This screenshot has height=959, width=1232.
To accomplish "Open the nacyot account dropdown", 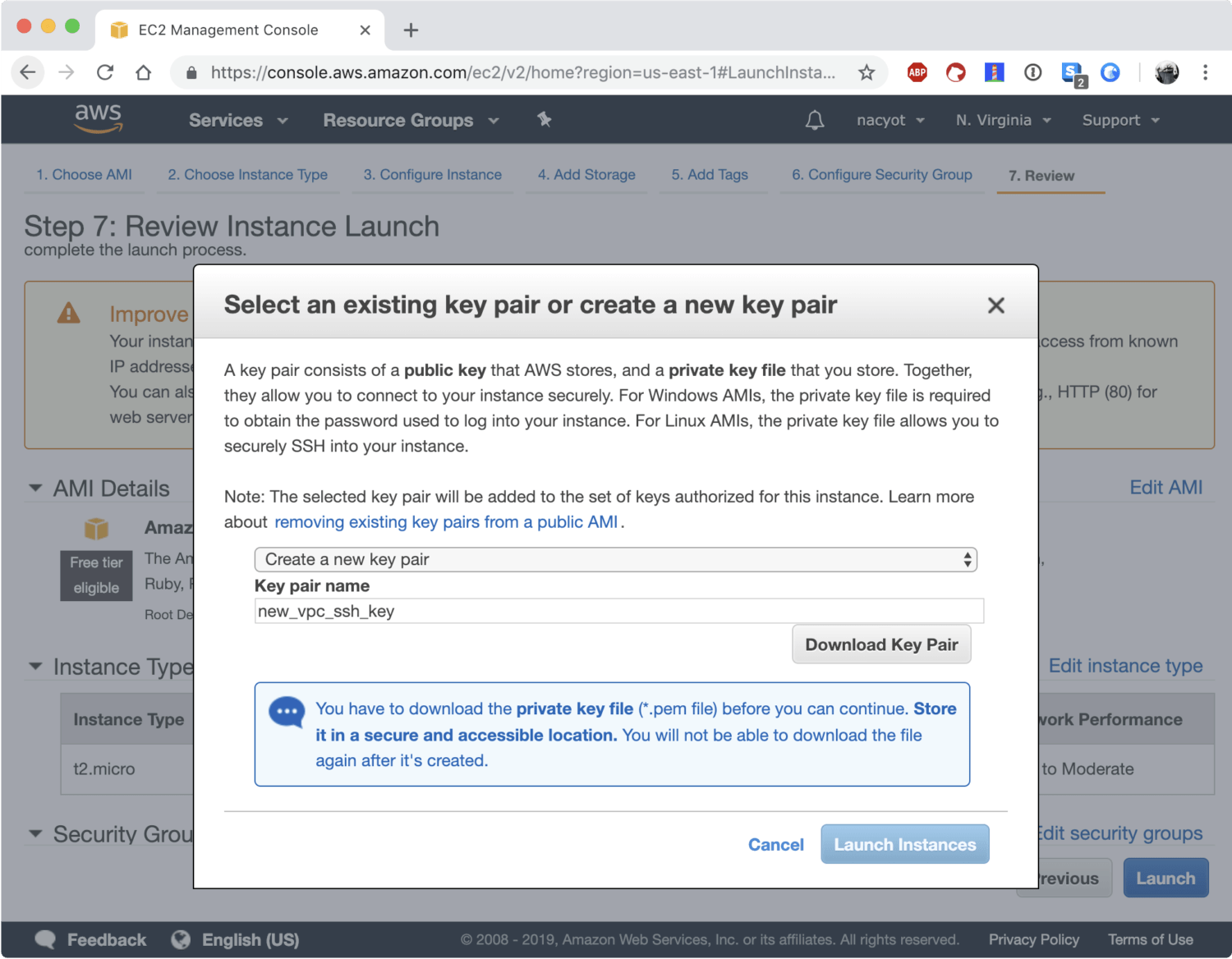I will tap(890, 121).
